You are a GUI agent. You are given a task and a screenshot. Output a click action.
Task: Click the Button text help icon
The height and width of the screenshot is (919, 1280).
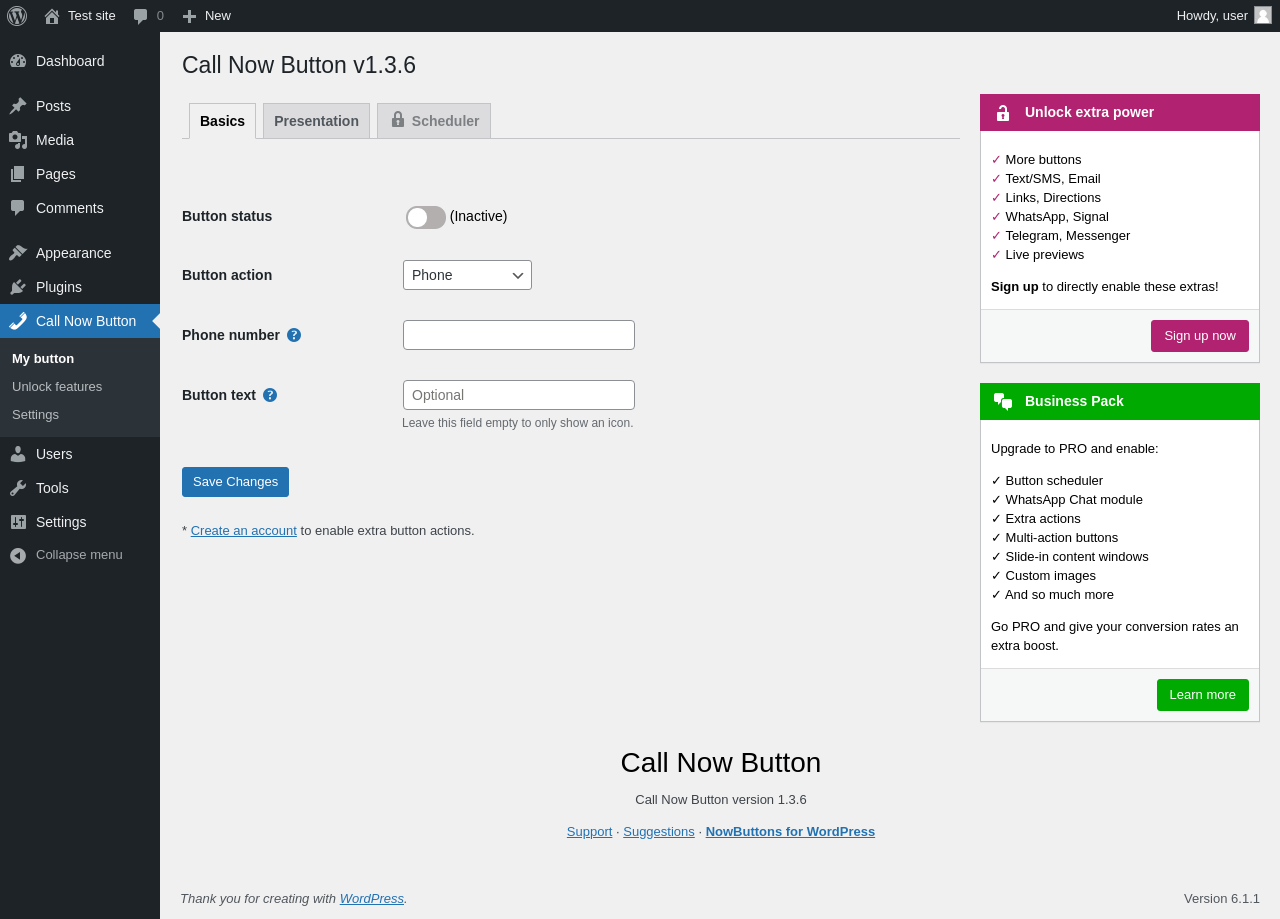[x=270, y=395]
